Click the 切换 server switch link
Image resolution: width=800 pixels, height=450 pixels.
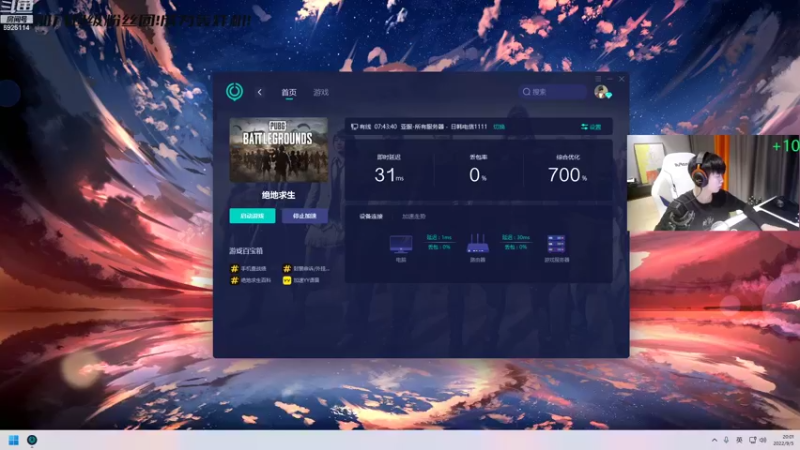click(x=499, y=127)
